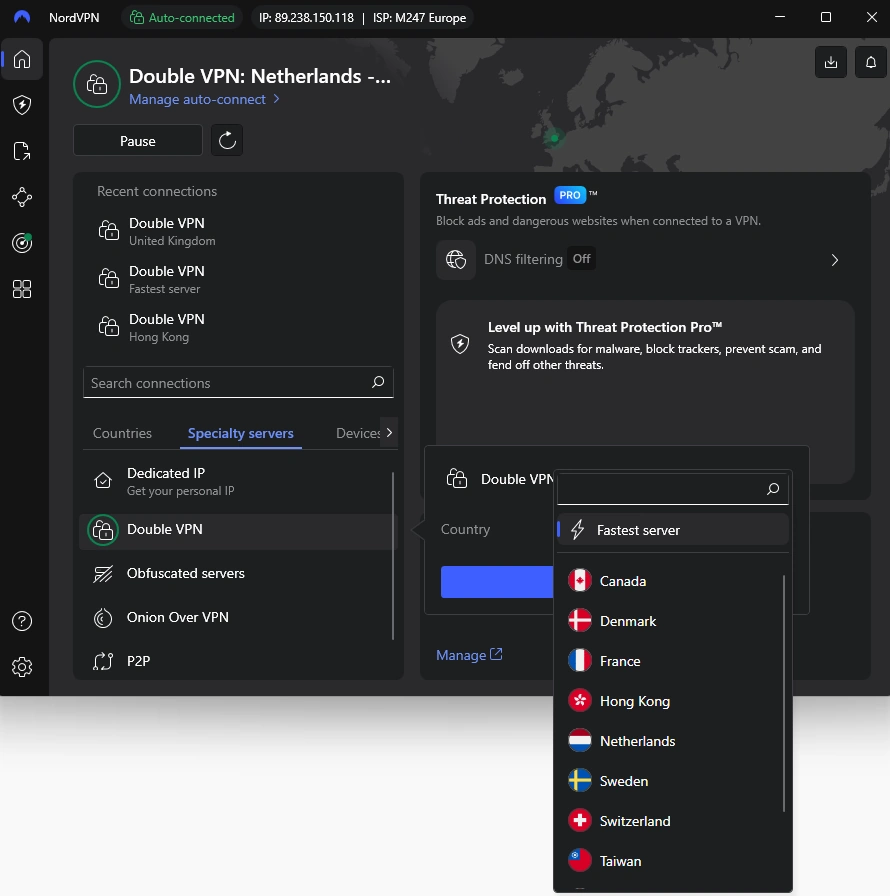
Task: Click Onion Over VPN icon
Action: point(103,618)
